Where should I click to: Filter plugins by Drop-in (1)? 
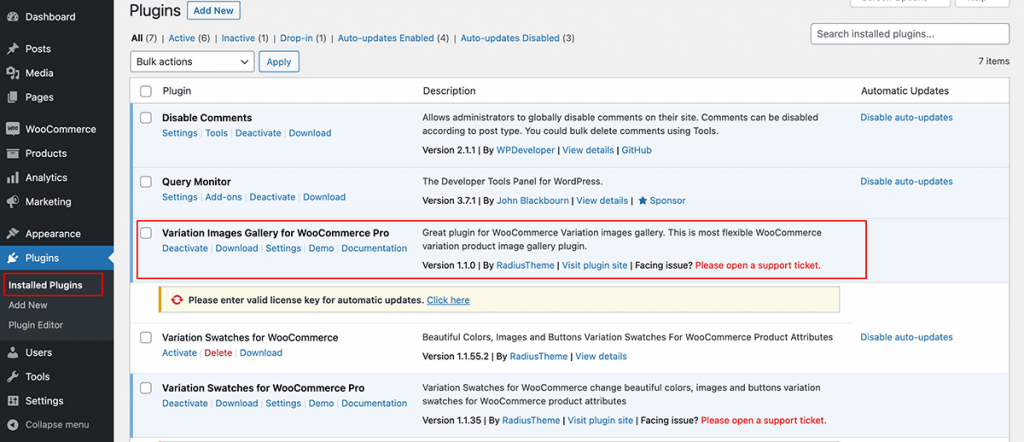click(x=303, y=38)
